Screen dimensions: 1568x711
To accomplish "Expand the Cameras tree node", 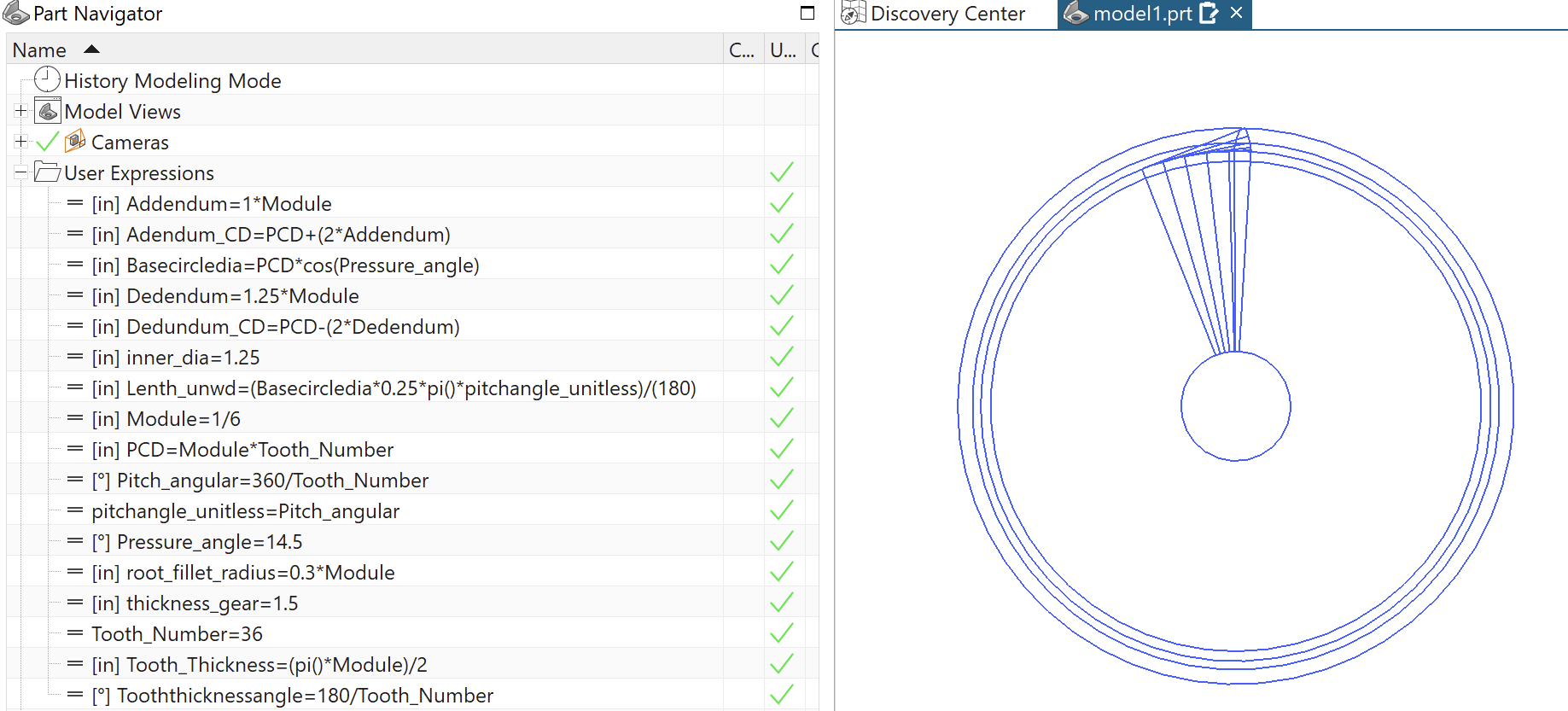I will [21, 142].
